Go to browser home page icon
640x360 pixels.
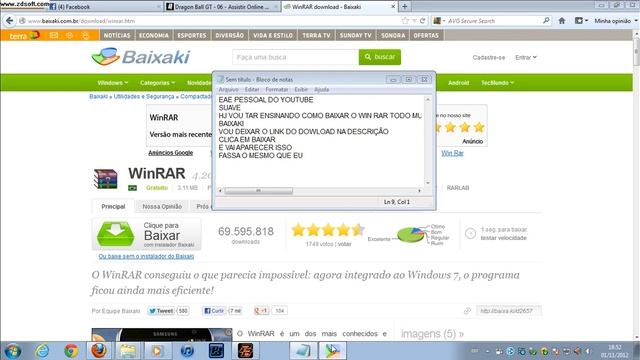coord(562,20)
